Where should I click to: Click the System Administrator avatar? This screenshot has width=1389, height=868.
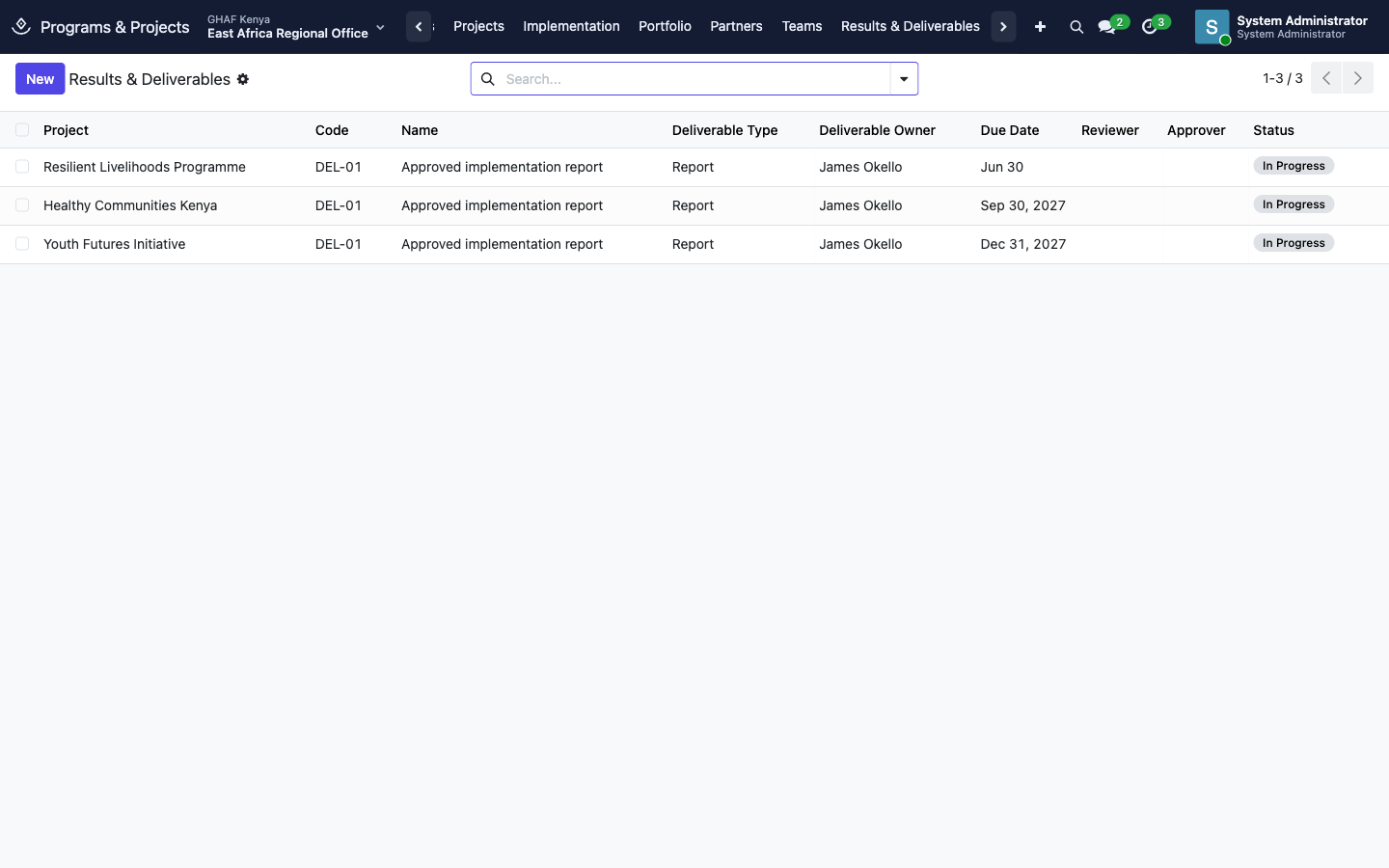(x=1212, y=27)
